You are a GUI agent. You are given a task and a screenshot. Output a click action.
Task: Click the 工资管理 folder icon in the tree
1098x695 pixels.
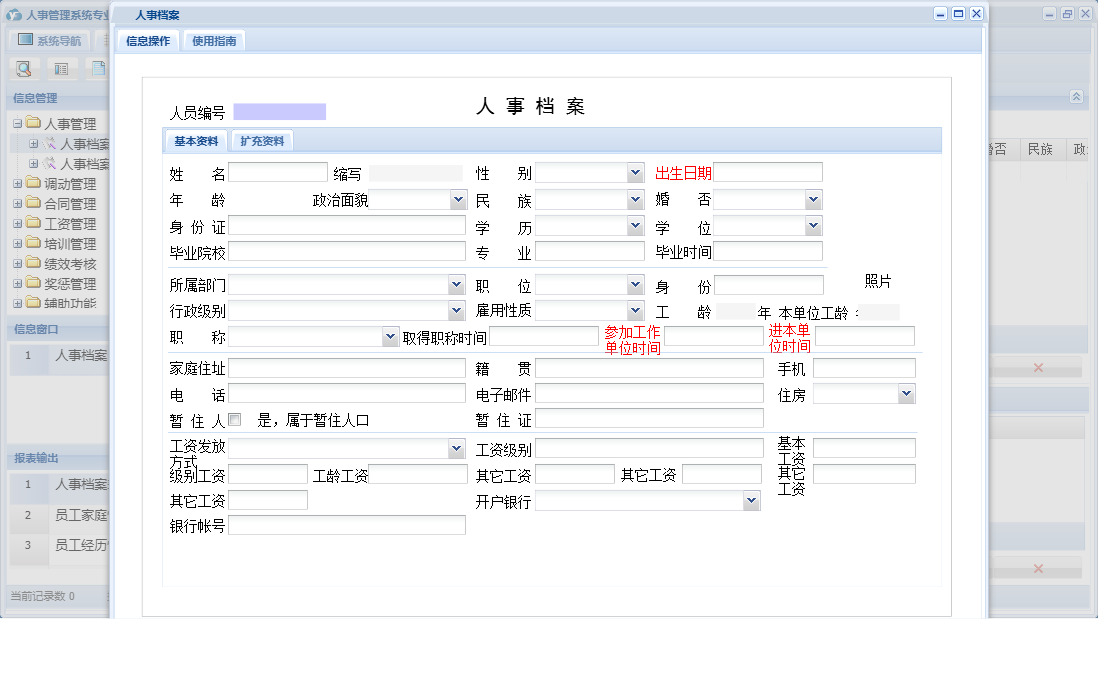pos(33,222)
